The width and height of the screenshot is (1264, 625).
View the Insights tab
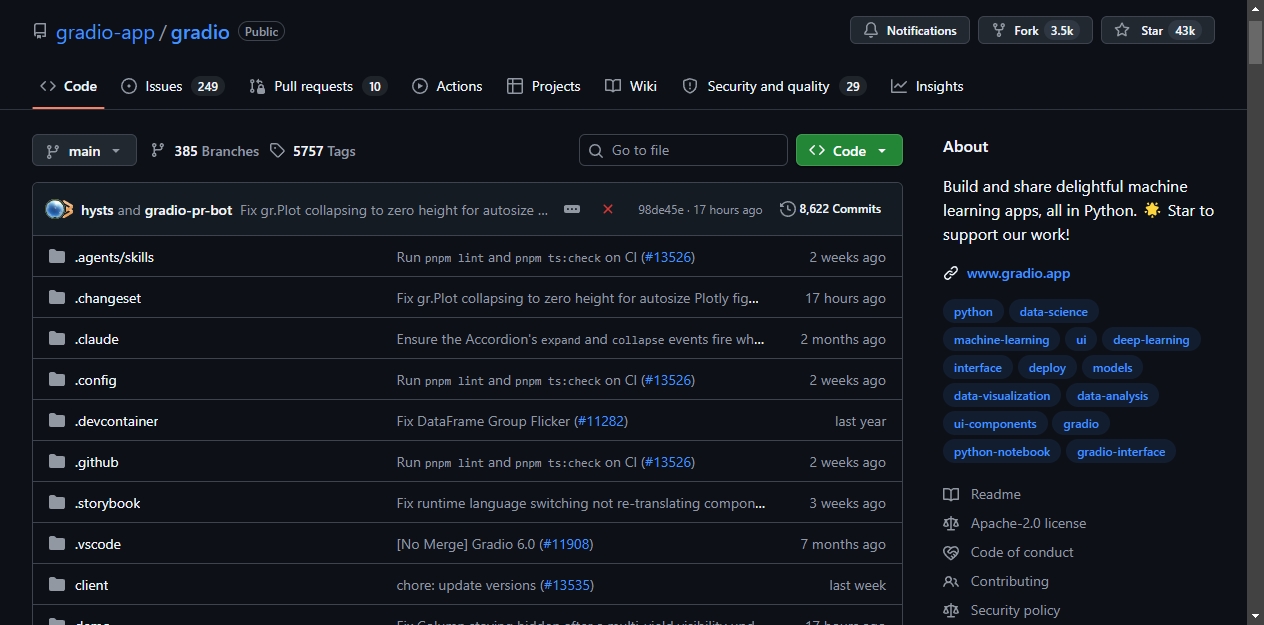927,86
